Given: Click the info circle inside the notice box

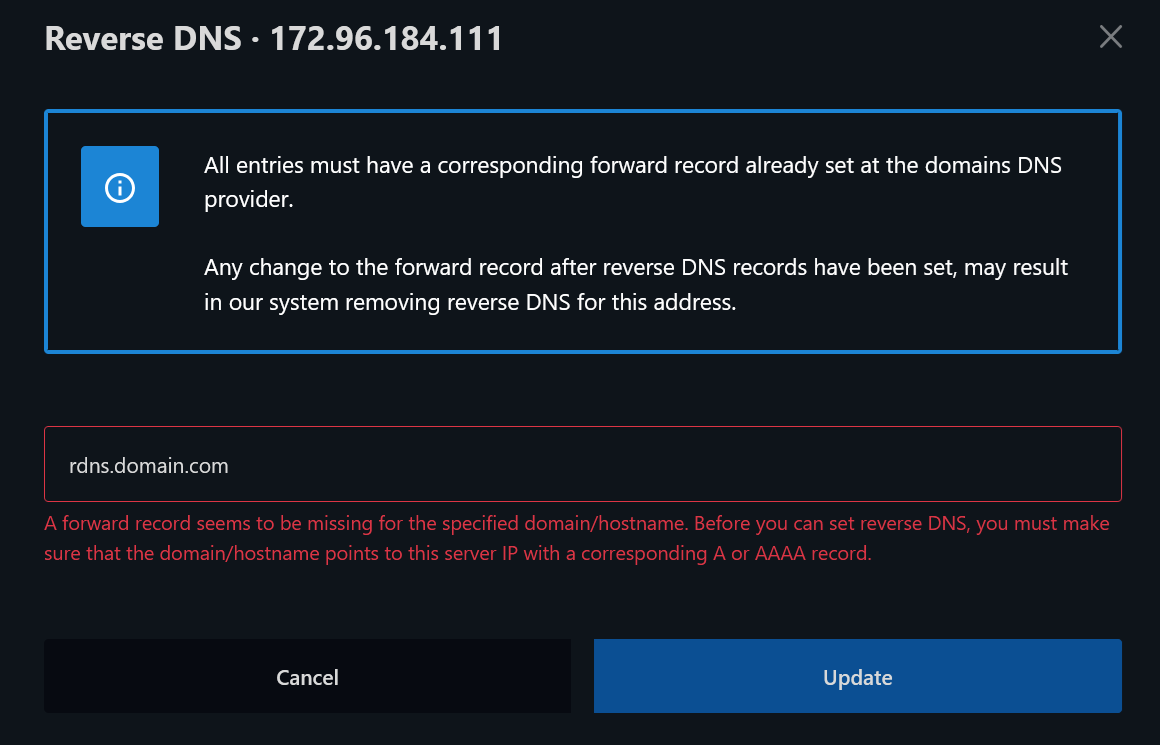Looking at the screenshot, I should point(119,186).
